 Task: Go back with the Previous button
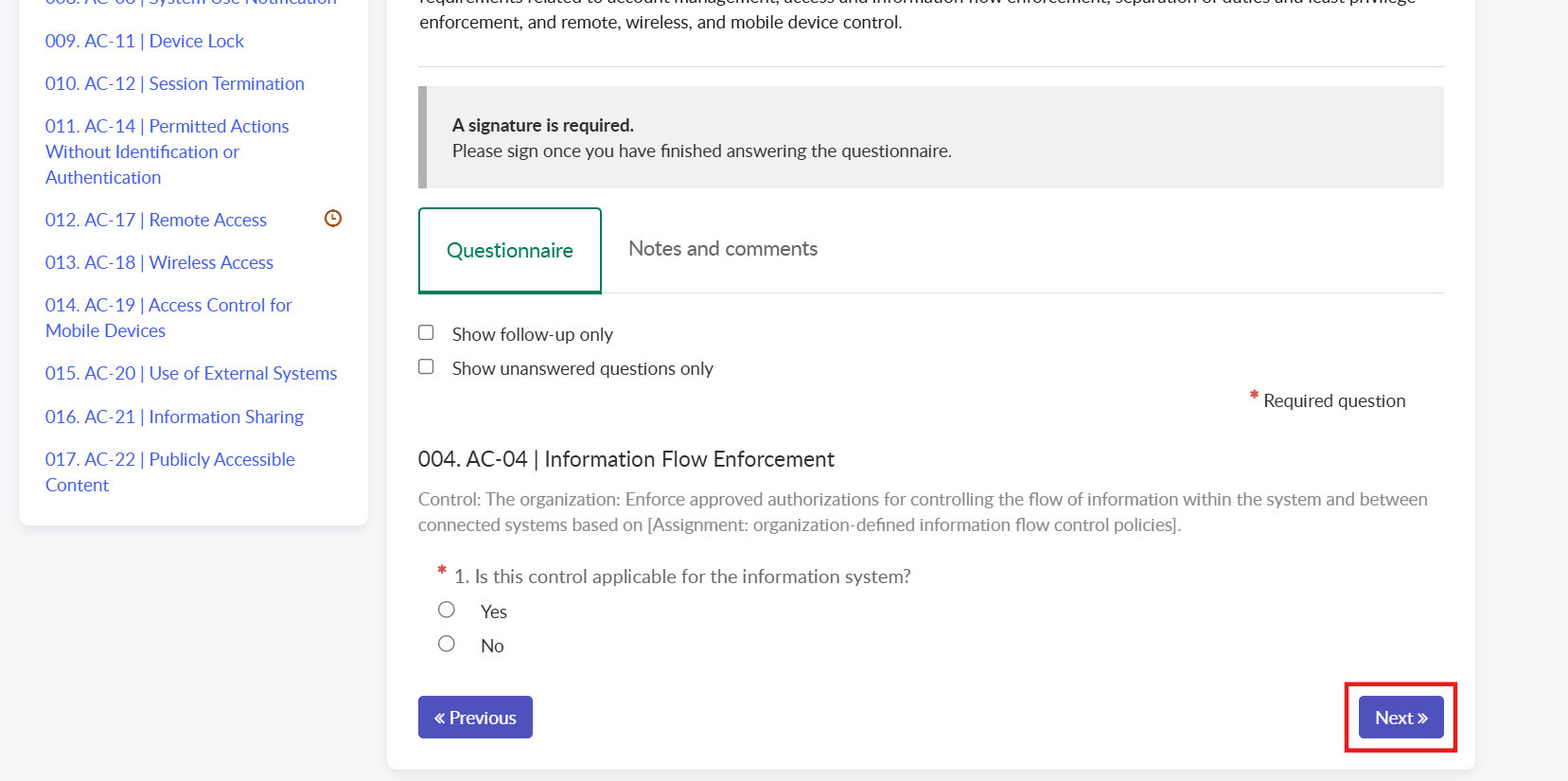pos(475,718)
